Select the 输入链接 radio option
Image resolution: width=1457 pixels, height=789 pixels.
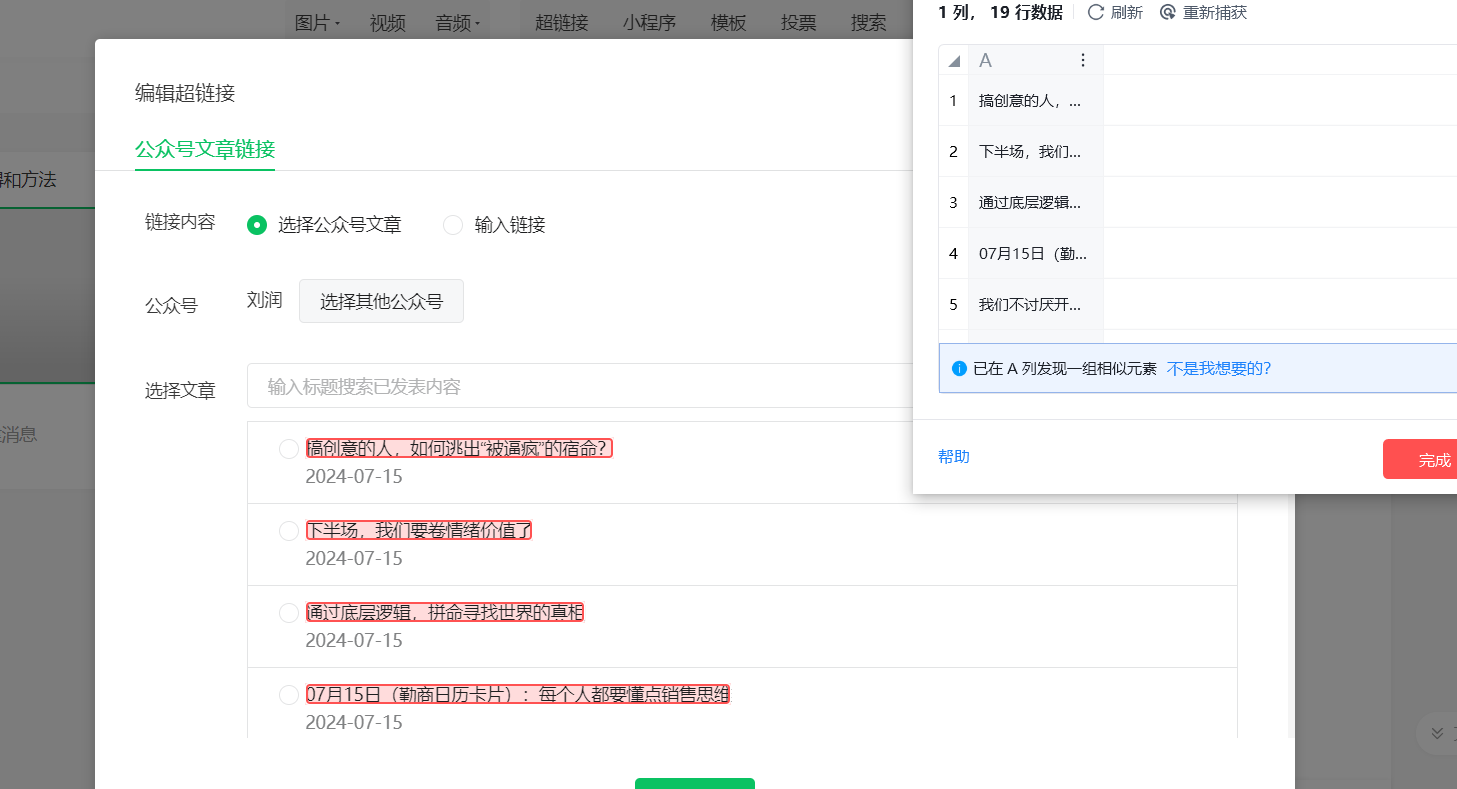click(x=453, y=225)
